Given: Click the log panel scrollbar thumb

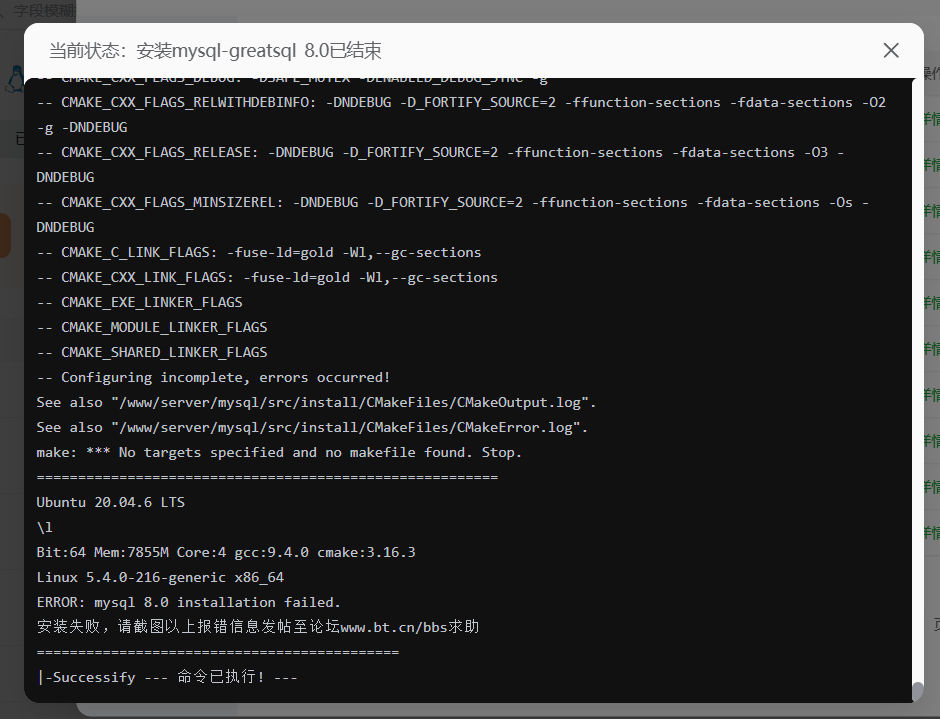Looking at the screenshot, I should [918, 691].
